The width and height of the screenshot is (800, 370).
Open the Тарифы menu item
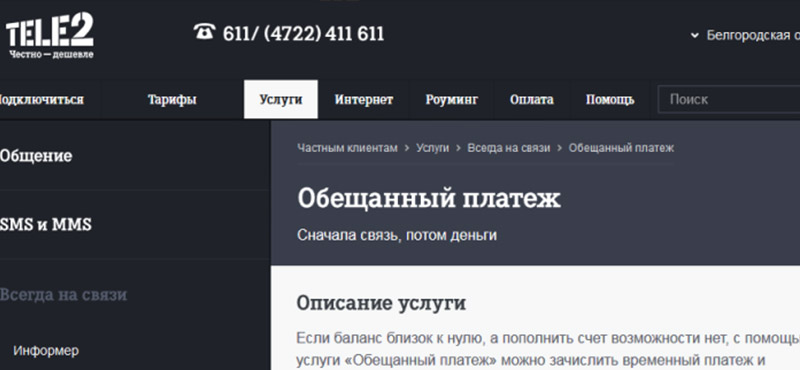point(172,100)
